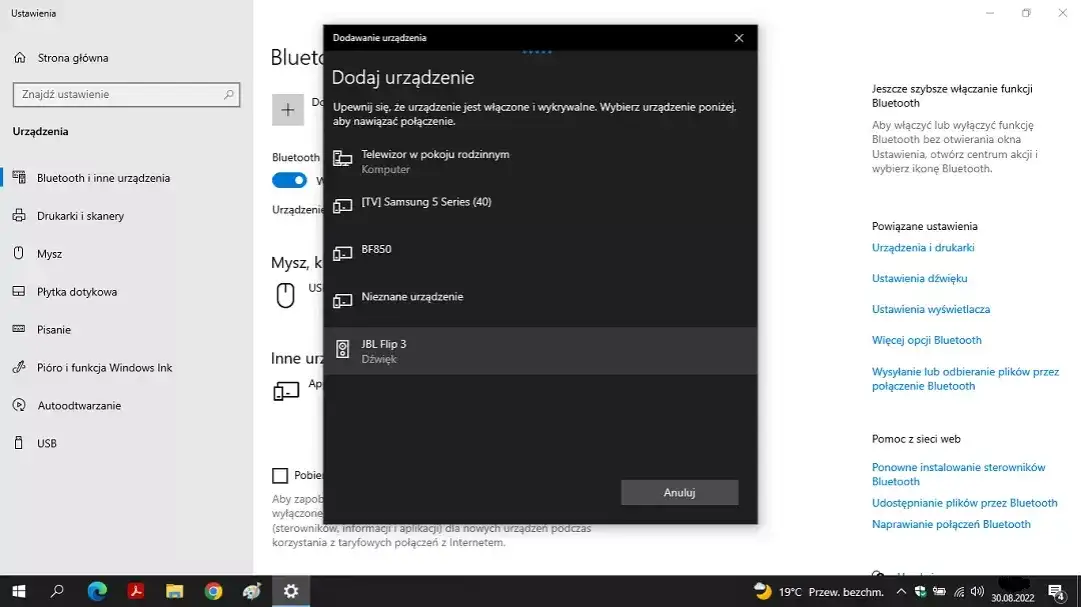Open Mysz settings via the mouse icon
The image size is (1081, 607).
point(21,254)
